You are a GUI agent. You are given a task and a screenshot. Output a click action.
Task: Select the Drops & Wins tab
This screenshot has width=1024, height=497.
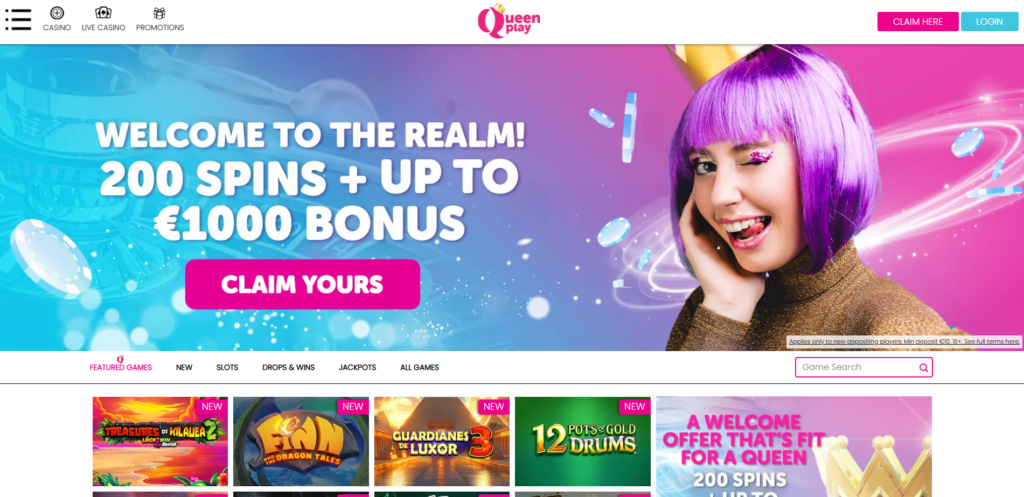pyautogui.click(x=289, y=368)
